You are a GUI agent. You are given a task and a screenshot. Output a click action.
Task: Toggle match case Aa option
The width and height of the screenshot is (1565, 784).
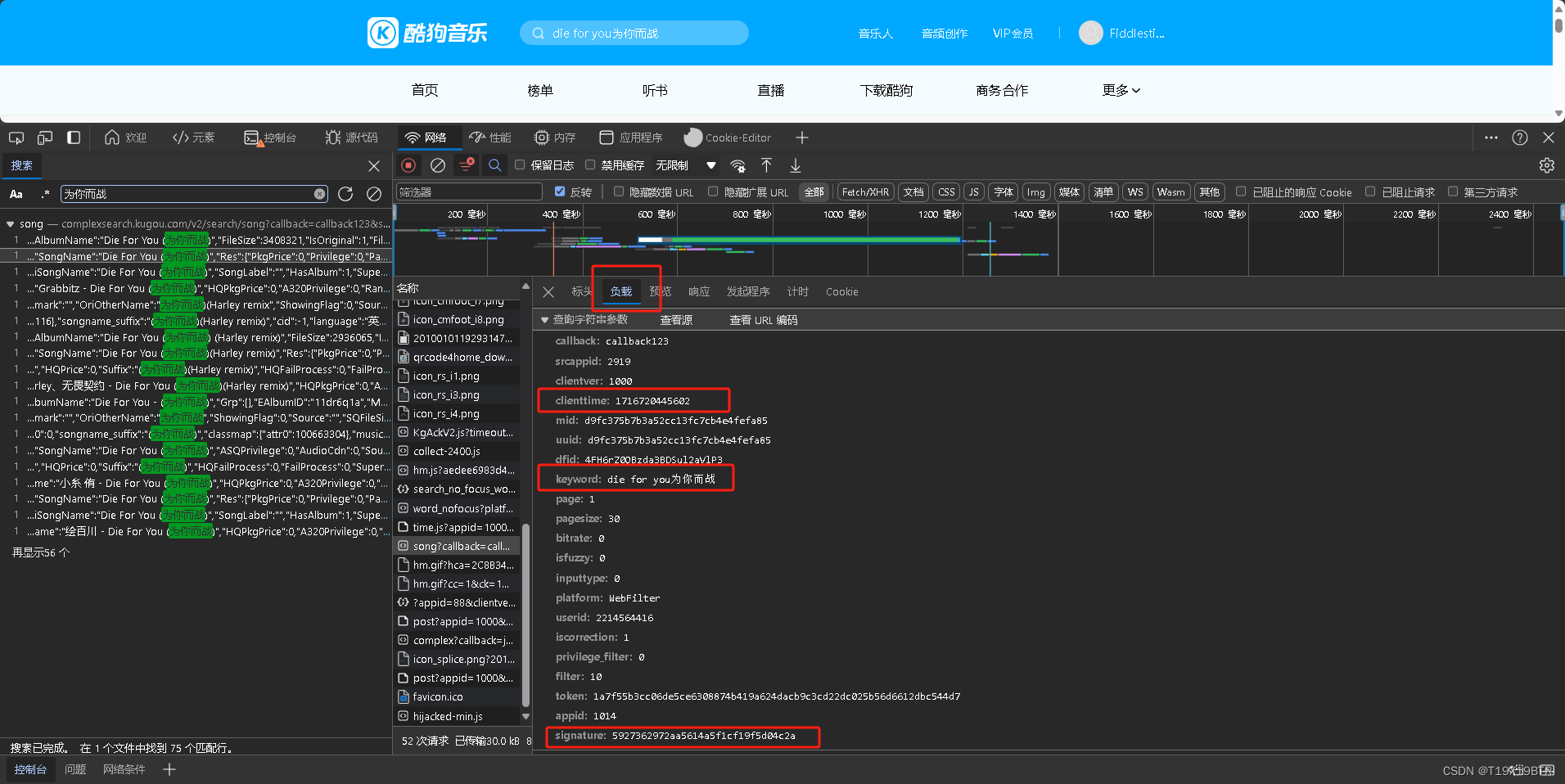pos(16,194)
